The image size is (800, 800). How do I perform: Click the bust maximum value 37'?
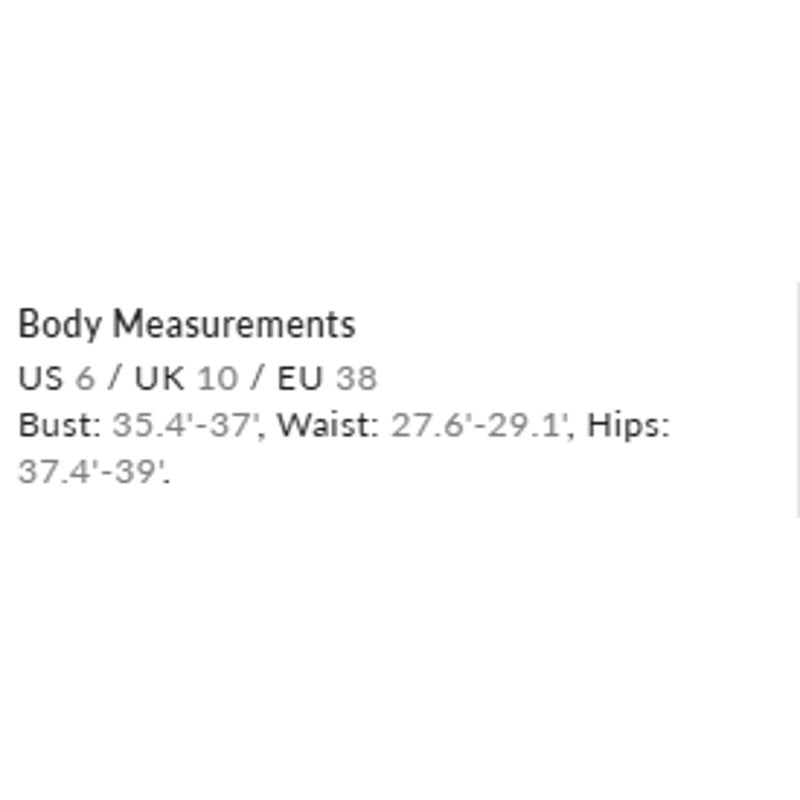click(237, 425)
